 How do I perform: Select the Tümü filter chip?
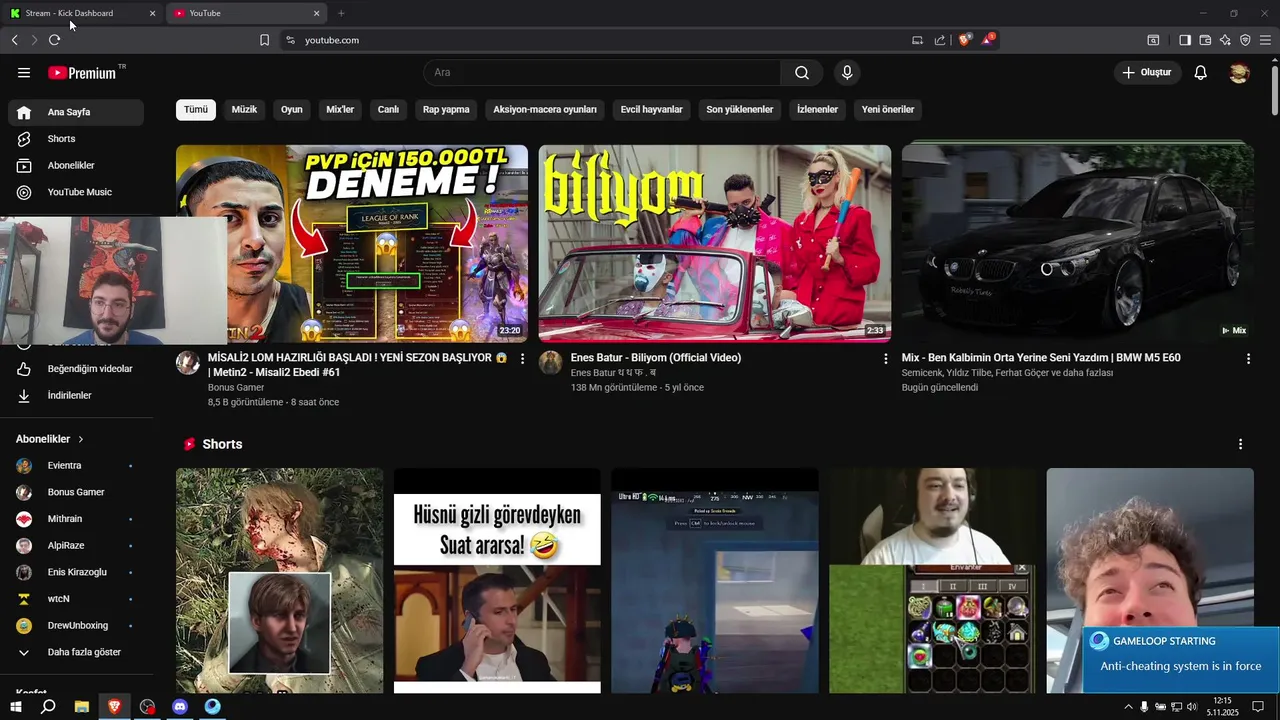(x=196, y=110)
